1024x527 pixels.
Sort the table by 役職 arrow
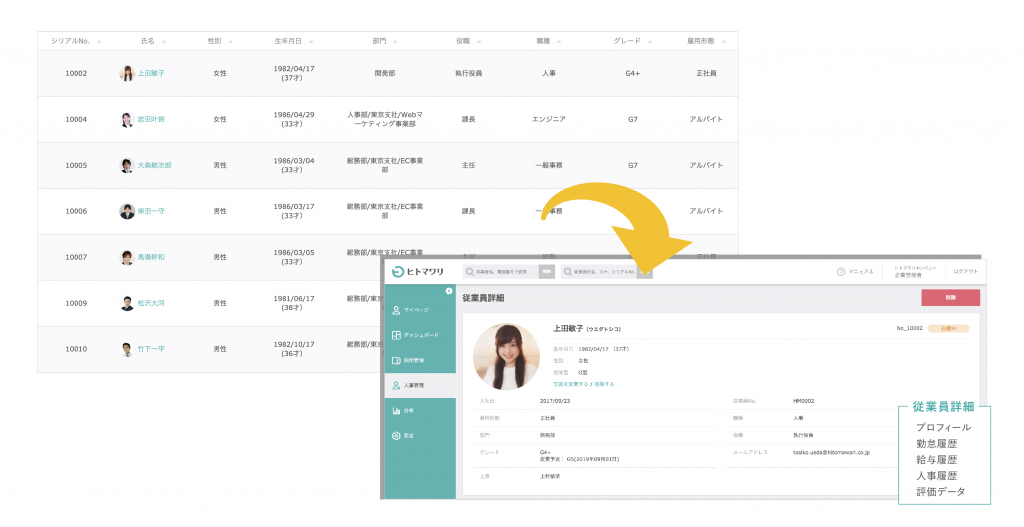[x=479, y=42]
